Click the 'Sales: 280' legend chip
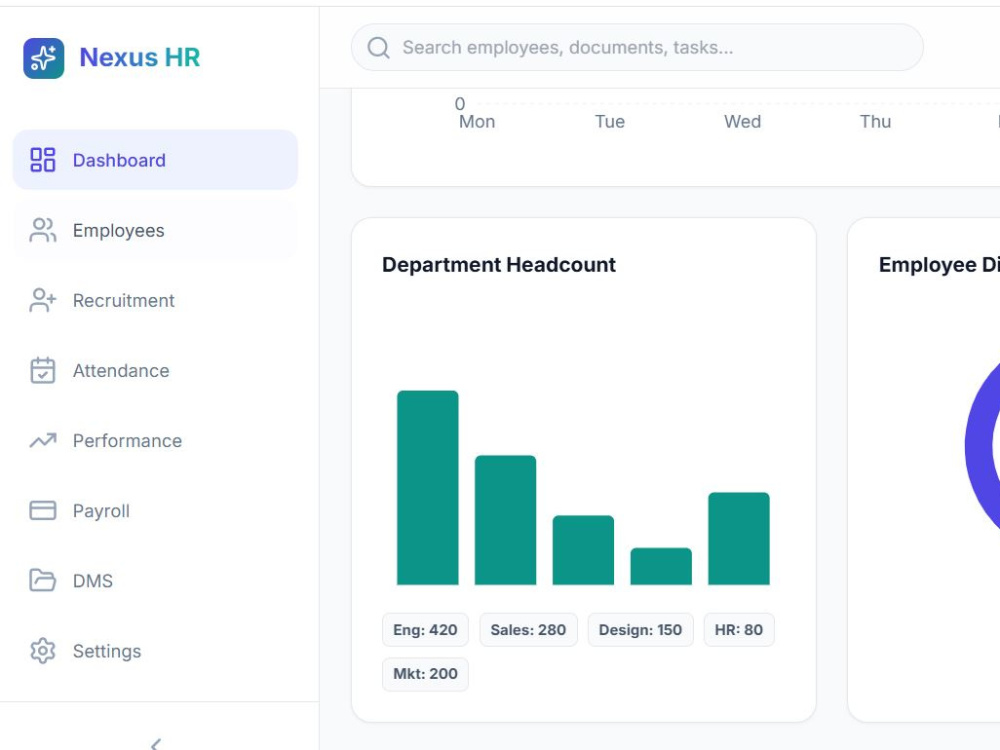Image resolution: width=1000 pixels, height=750 pixels. click(x=528, y=630)
